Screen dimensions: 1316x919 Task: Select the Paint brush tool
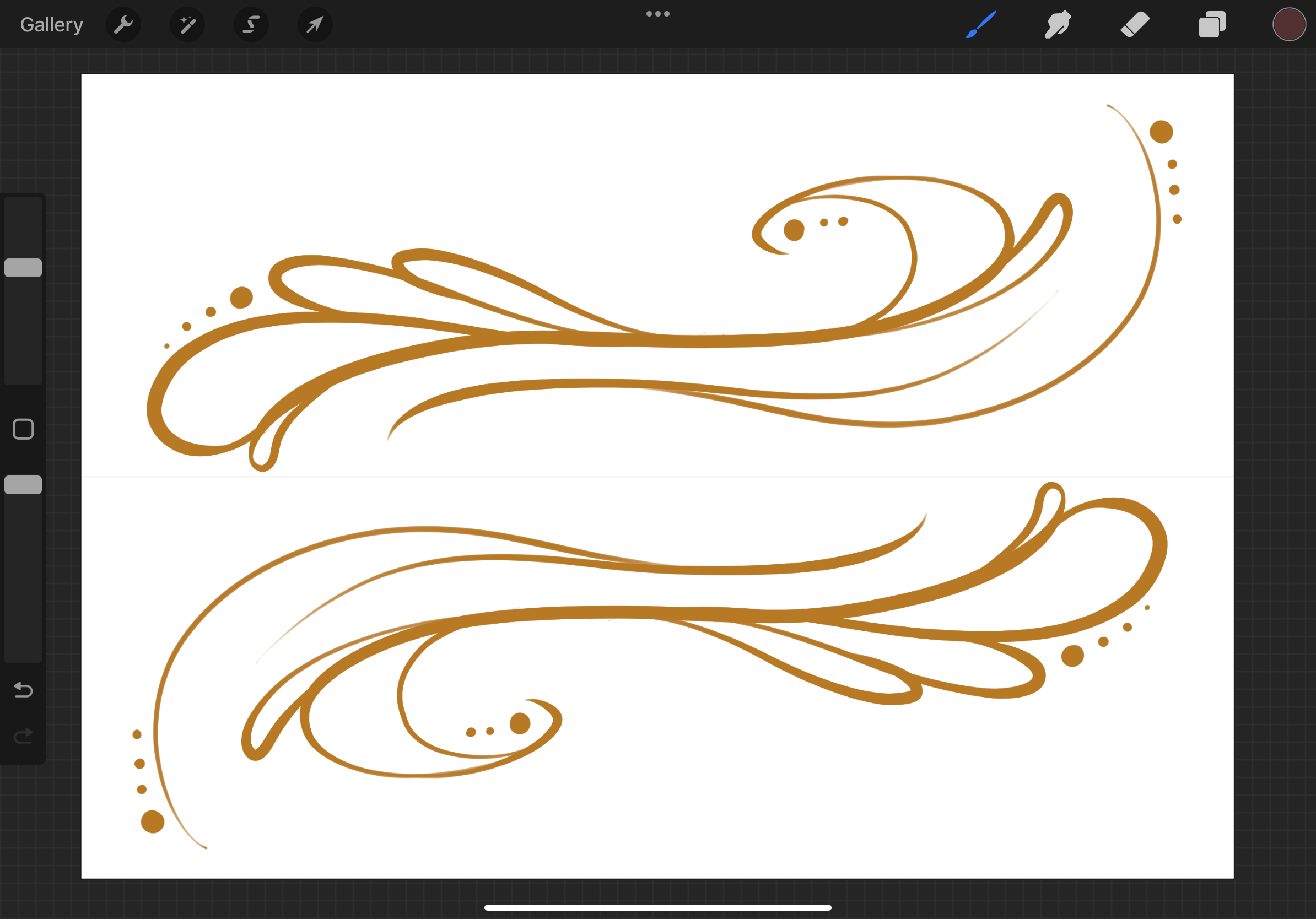click(981, 25)
